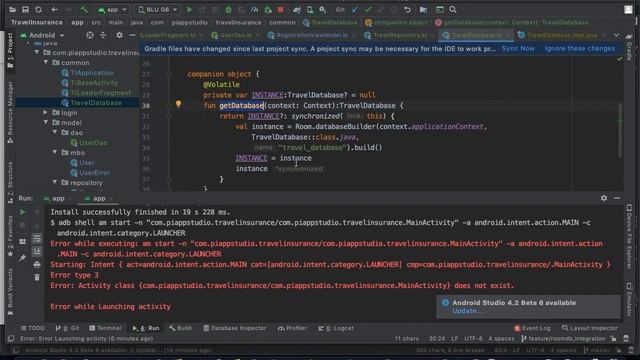Run the app with the green play icon
Screen dimensions: 640x360
click(189, 9)
